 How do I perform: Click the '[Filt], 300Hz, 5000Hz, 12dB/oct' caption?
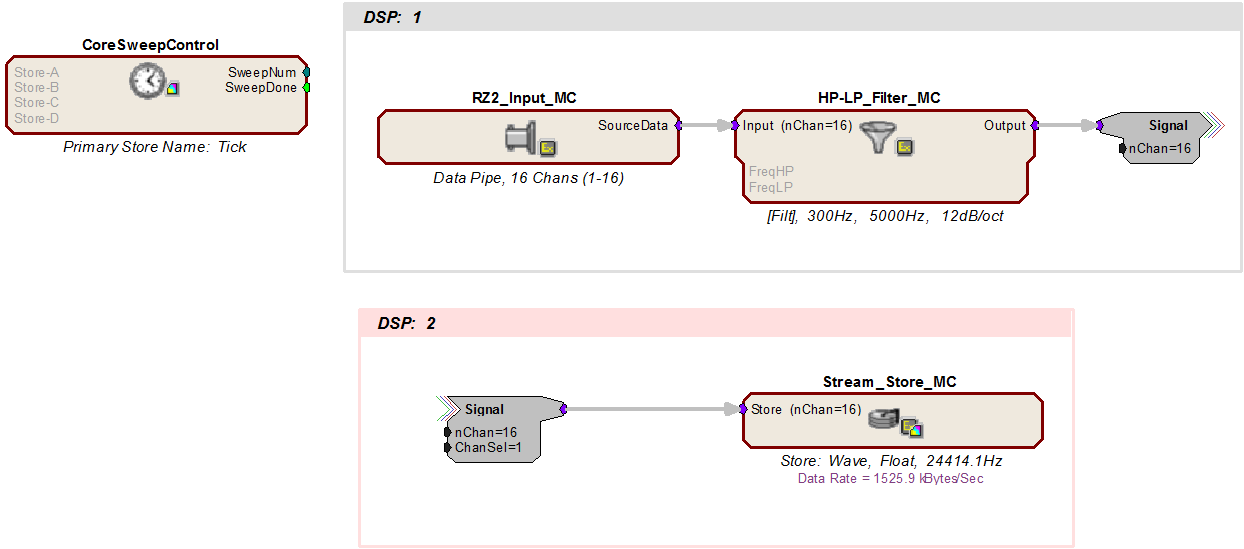(x=885, y=216)
